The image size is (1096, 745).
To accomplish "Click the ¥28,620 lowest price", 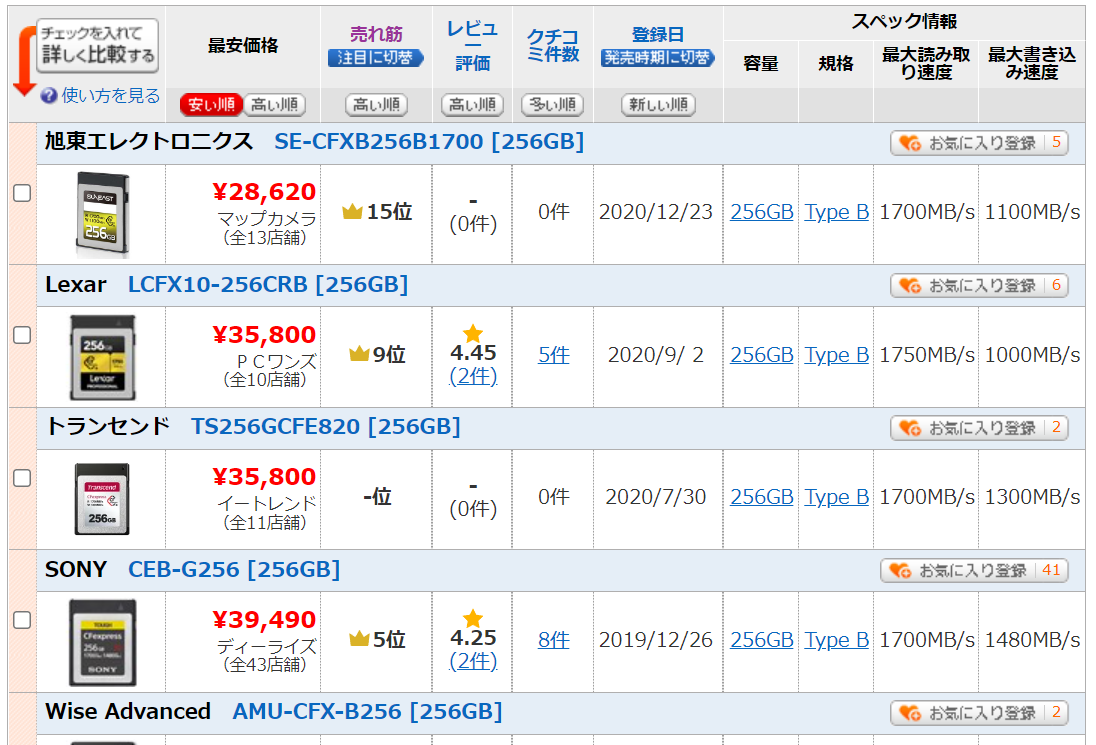I will click(x=264, y=191).
